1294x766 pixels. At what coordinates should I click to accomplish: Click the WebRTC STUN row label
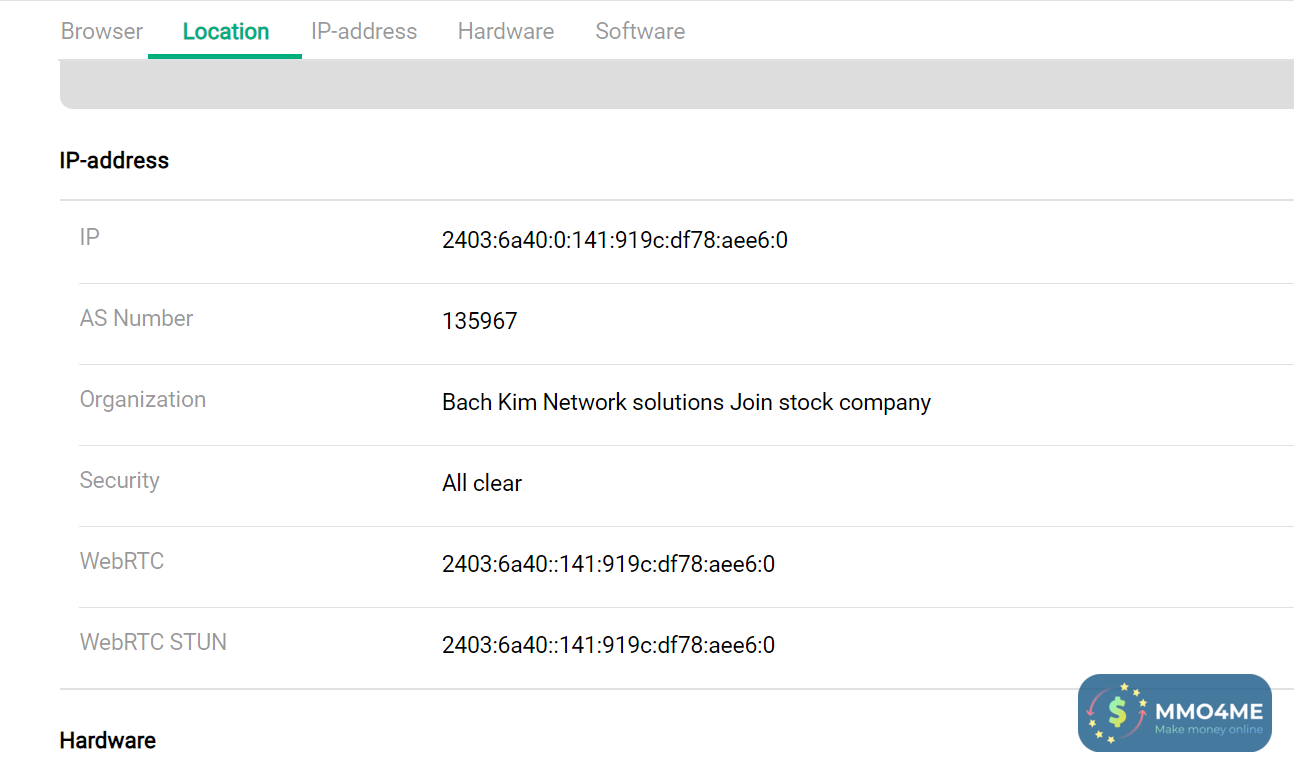coord(153,642)
